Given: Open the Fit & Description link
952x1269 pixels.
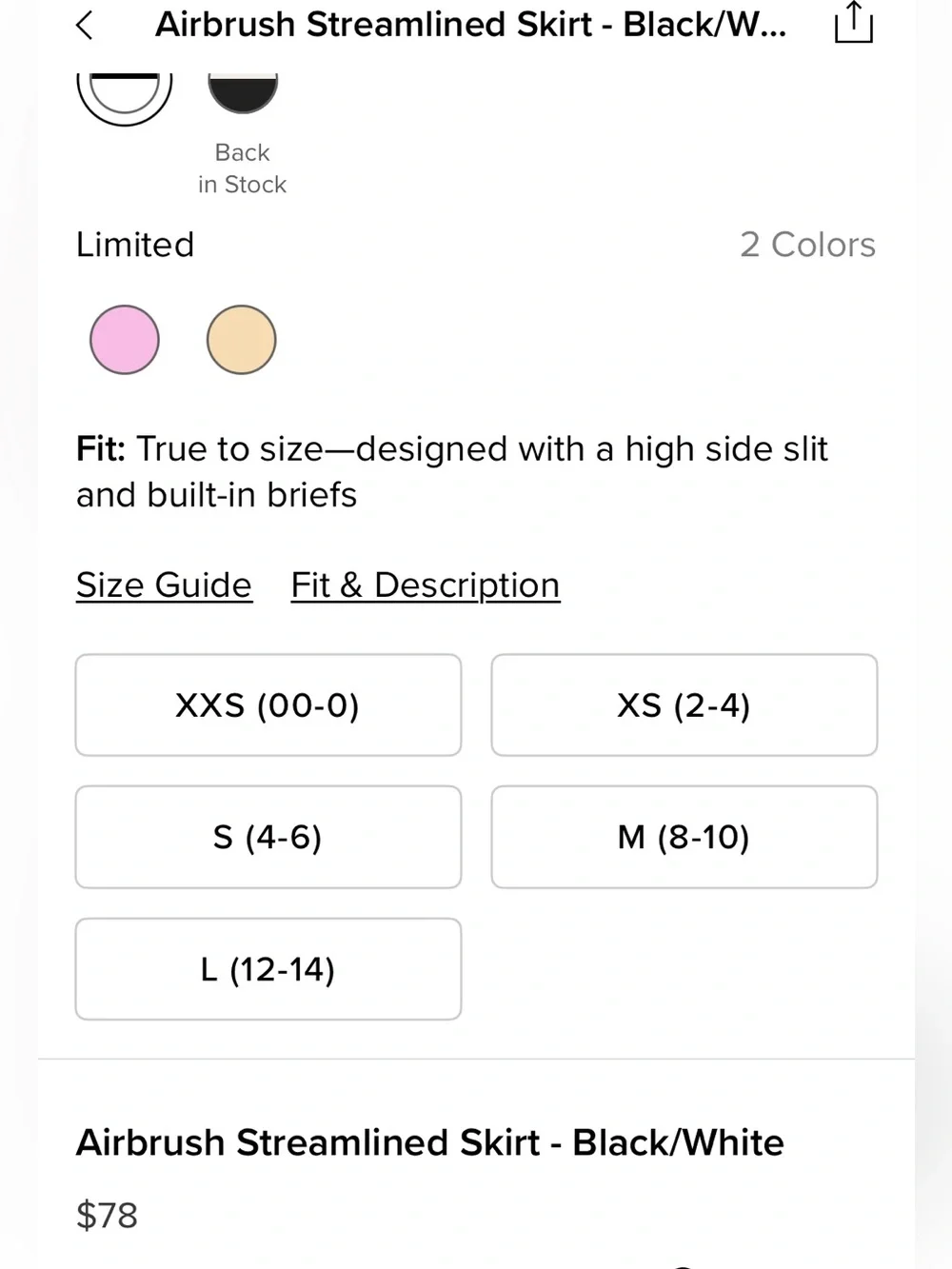Looking at the screenshot, I should coord(426,585).
